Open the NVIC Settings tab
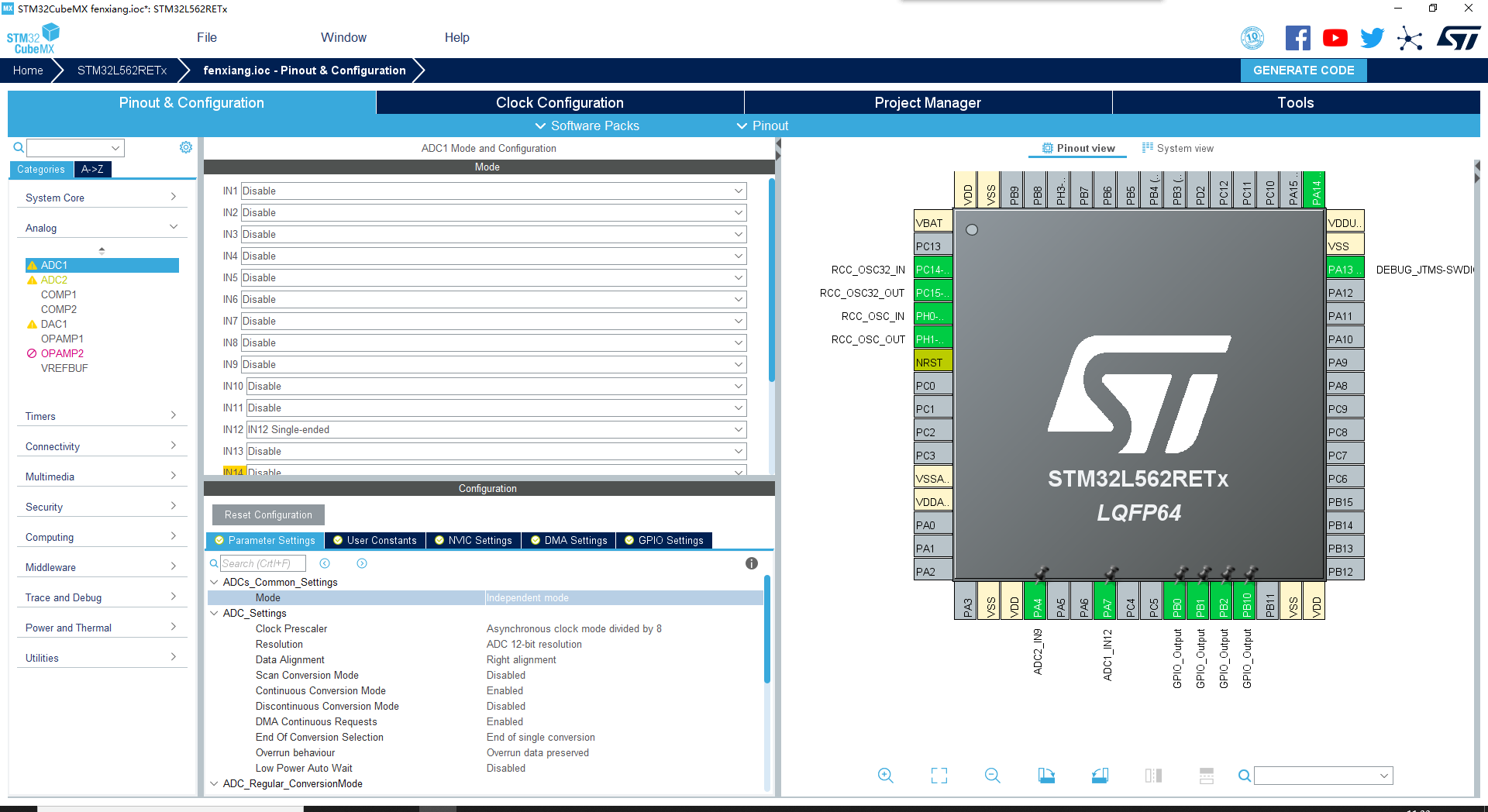 (473, 540)
